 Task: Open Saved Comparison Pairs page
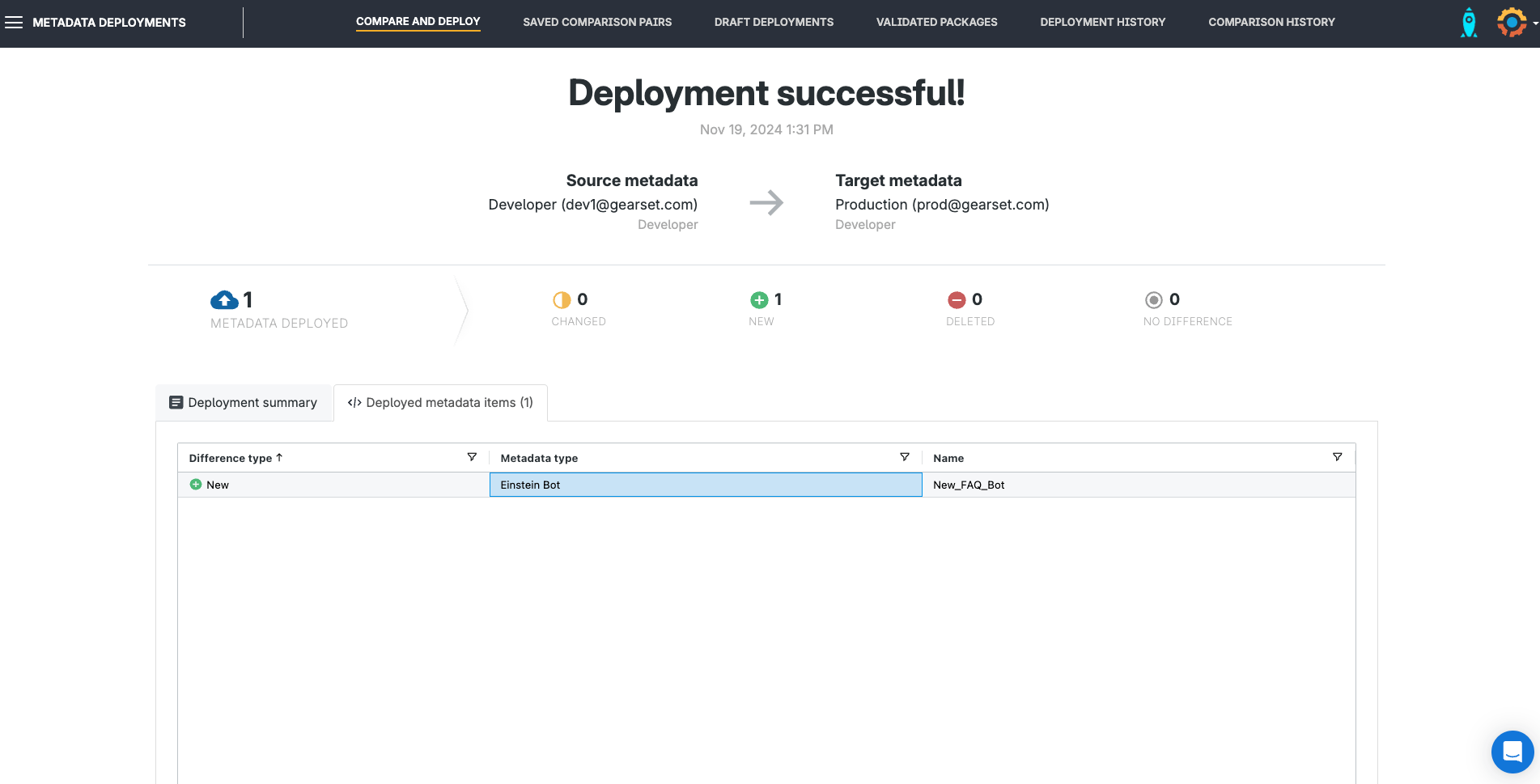(x=597, y=23)
